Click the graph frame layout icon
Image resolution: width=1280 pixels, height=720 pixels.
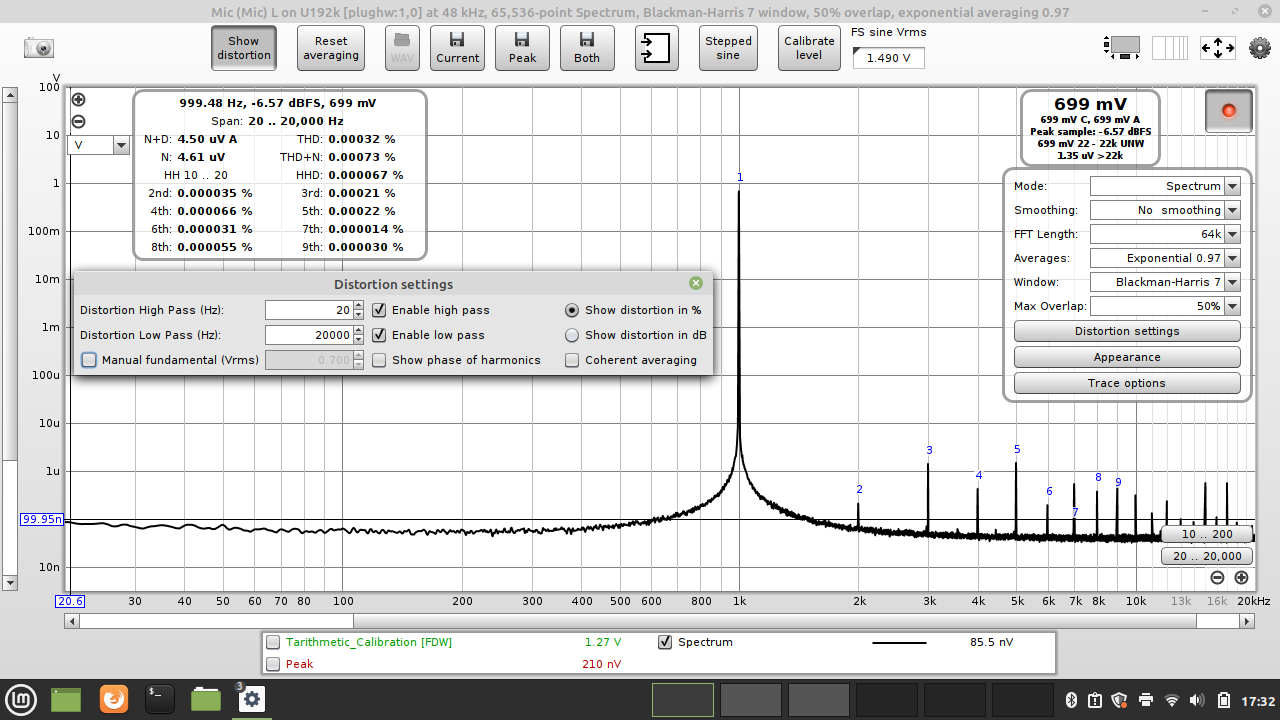[x=1170, y=47]
